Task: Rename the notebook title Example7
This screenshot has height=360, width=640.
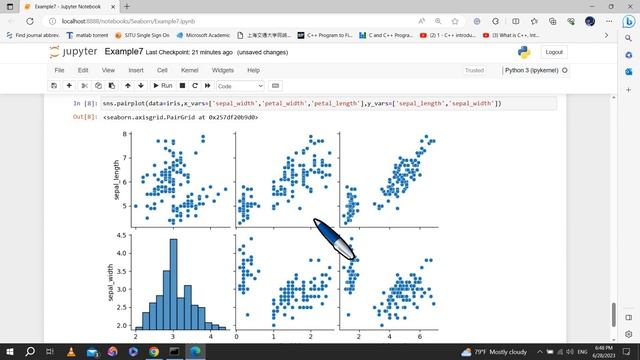Action: click(x=124, y=52)
